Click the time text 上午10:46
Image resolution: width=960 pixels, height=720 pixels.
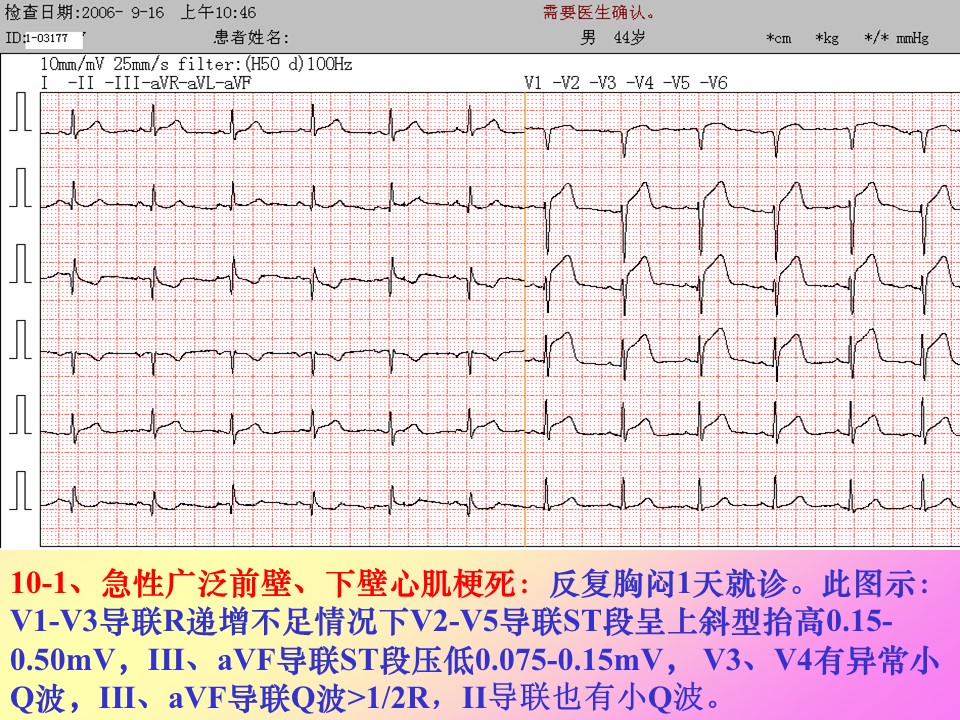pyautogui.click(x=217, y=12)
